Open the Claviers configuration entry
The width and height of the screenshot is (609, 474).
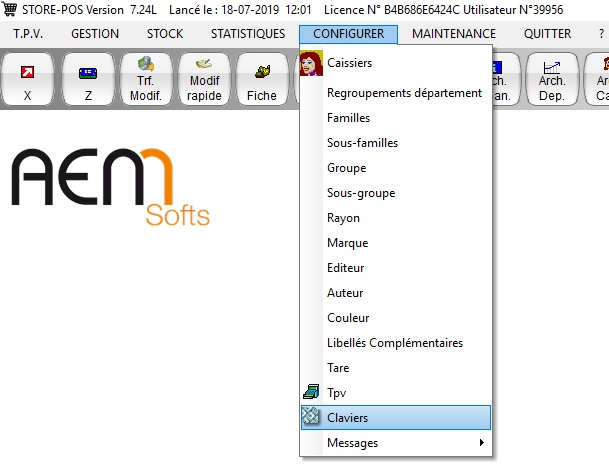click(346, 417)
